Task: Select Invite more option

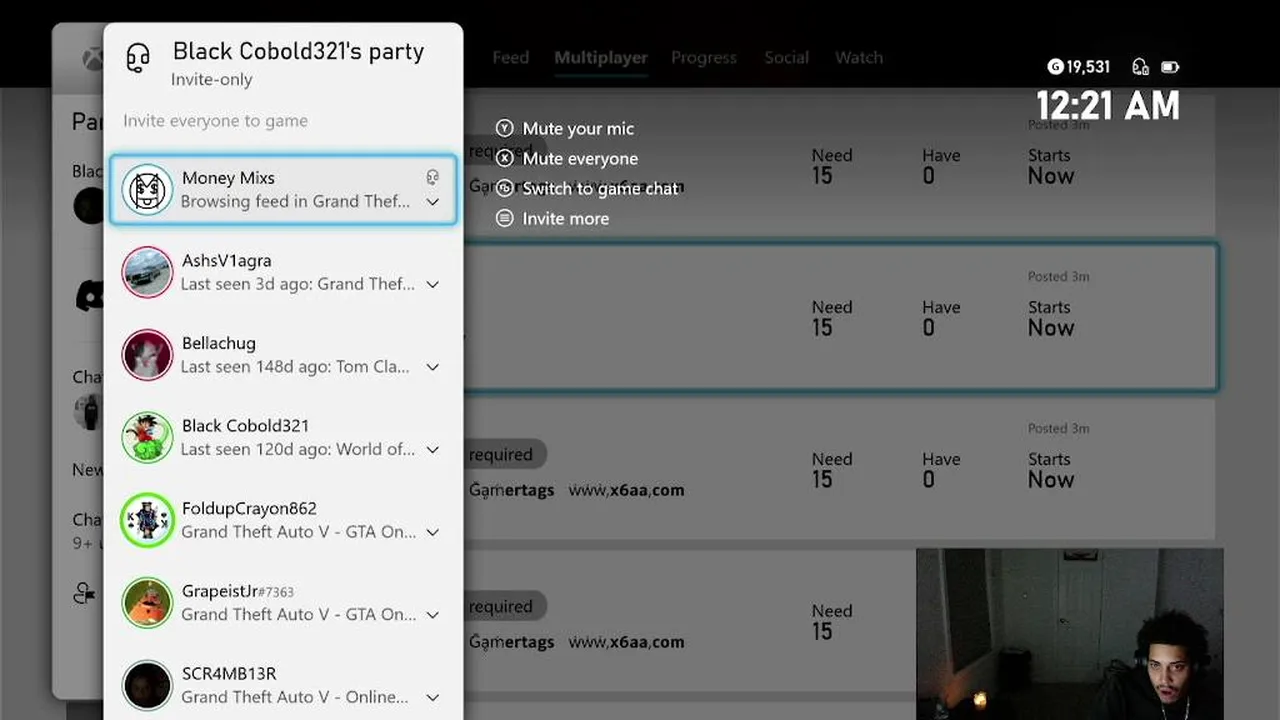Action: pyautogui.click(x=553, y=218)
